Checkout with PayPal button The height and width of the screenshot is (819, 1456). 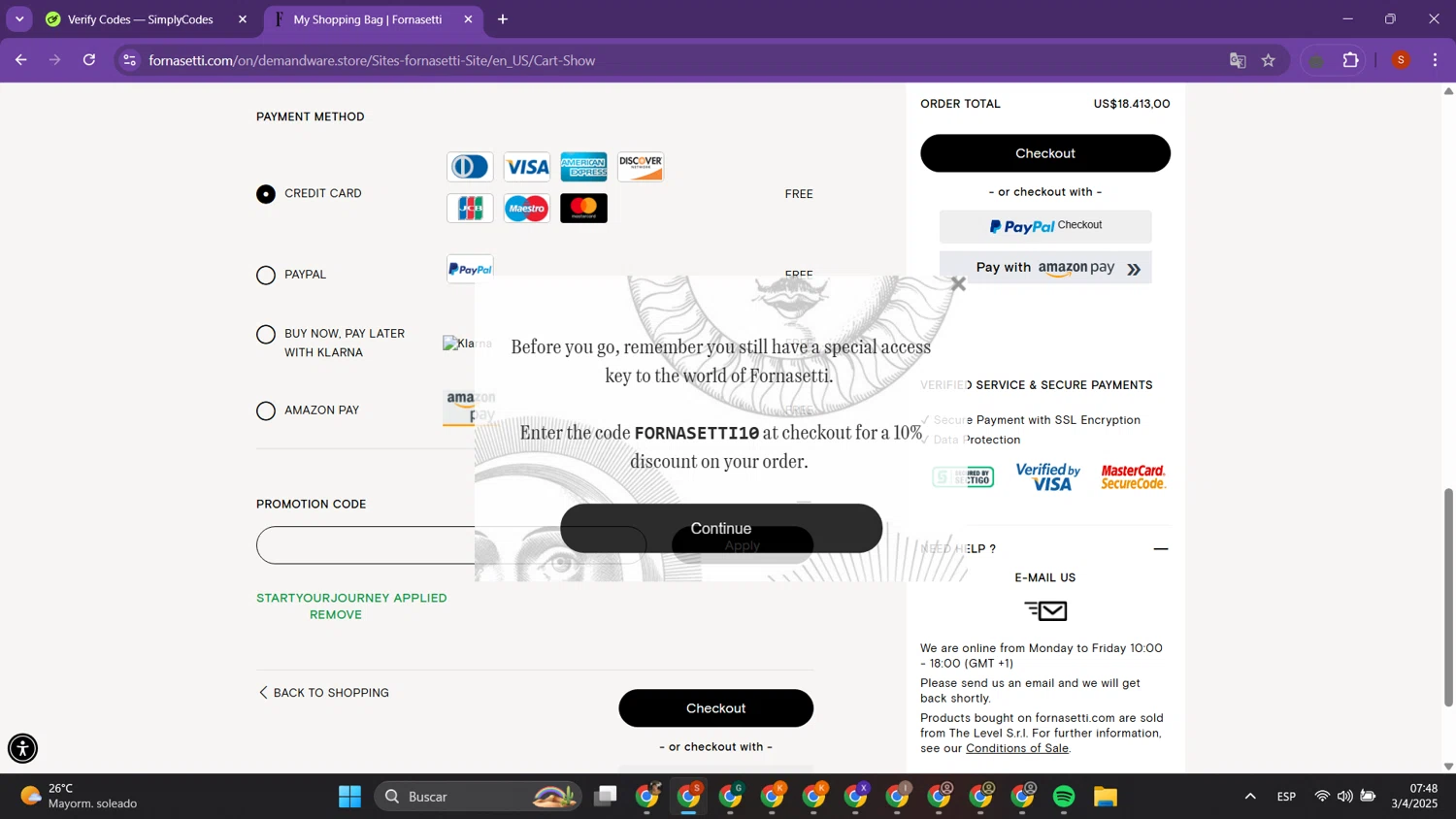coord(1045,226)
